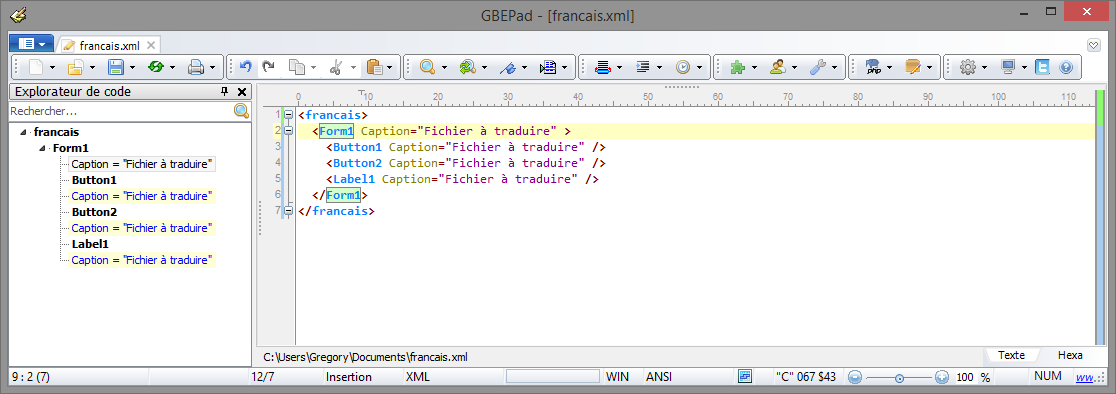Screen dimensions: 1116x394
Task: Click the indent text icon
Action: 643,68
